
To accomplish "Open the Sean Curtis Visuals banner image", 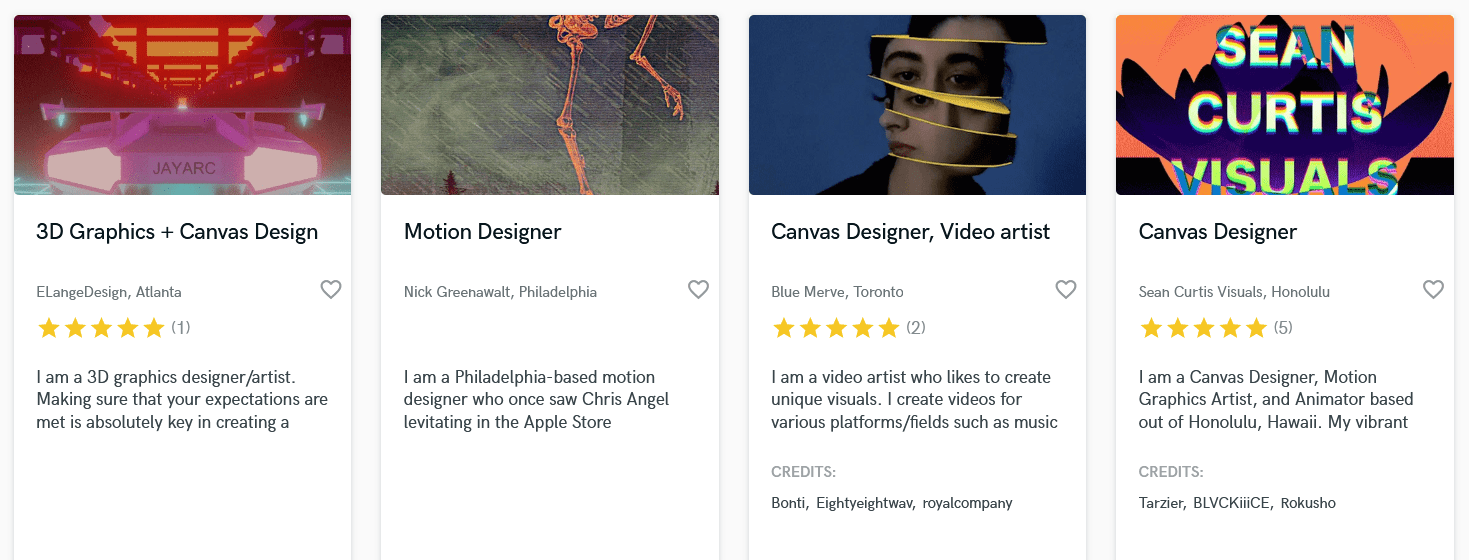I will (x=1284, y=105).
